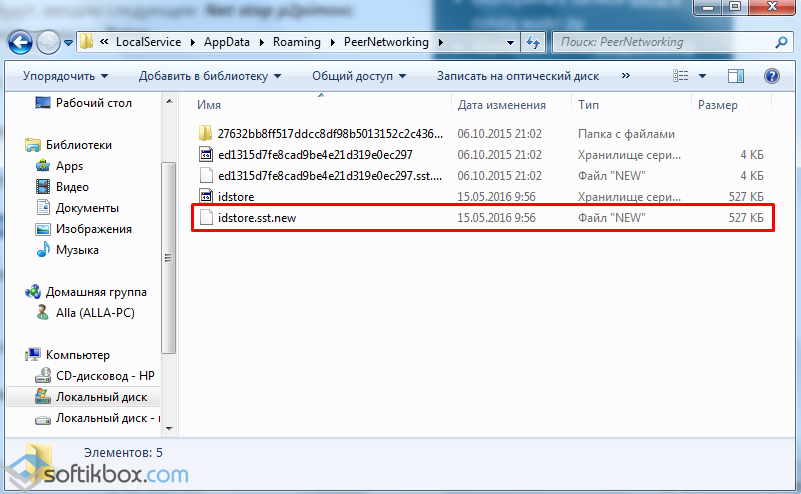
Task: Sort by Дата изменения column header
Action: point(502,105)
